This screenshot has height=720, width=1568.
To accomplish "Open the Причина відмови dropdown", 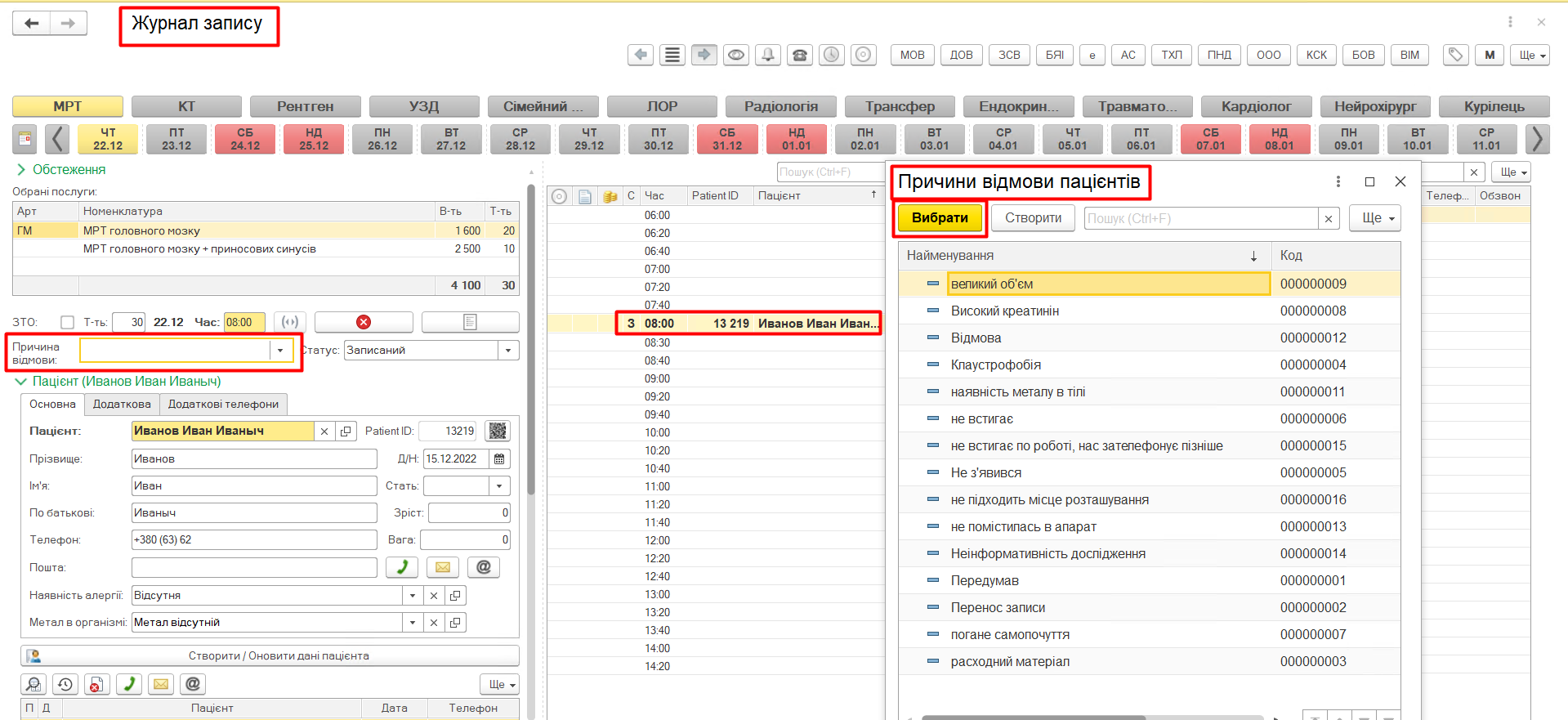I will tap(280, 351).
